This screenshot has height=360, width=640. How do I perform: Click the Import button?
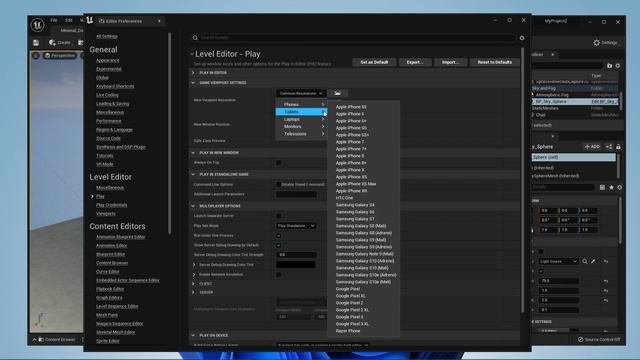pyautogui.click(x=450, y=62)
